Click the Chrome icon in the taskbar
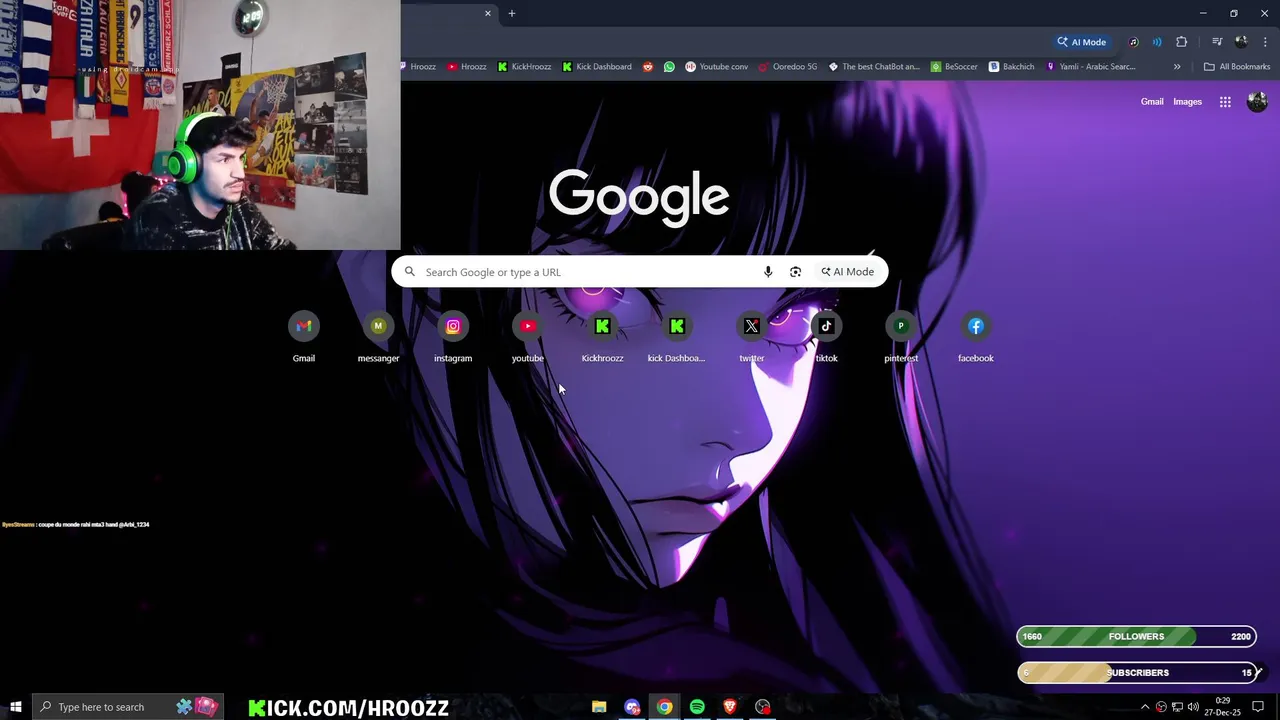This screenshot has height=720, width=1280. click(x=664, y=707)
